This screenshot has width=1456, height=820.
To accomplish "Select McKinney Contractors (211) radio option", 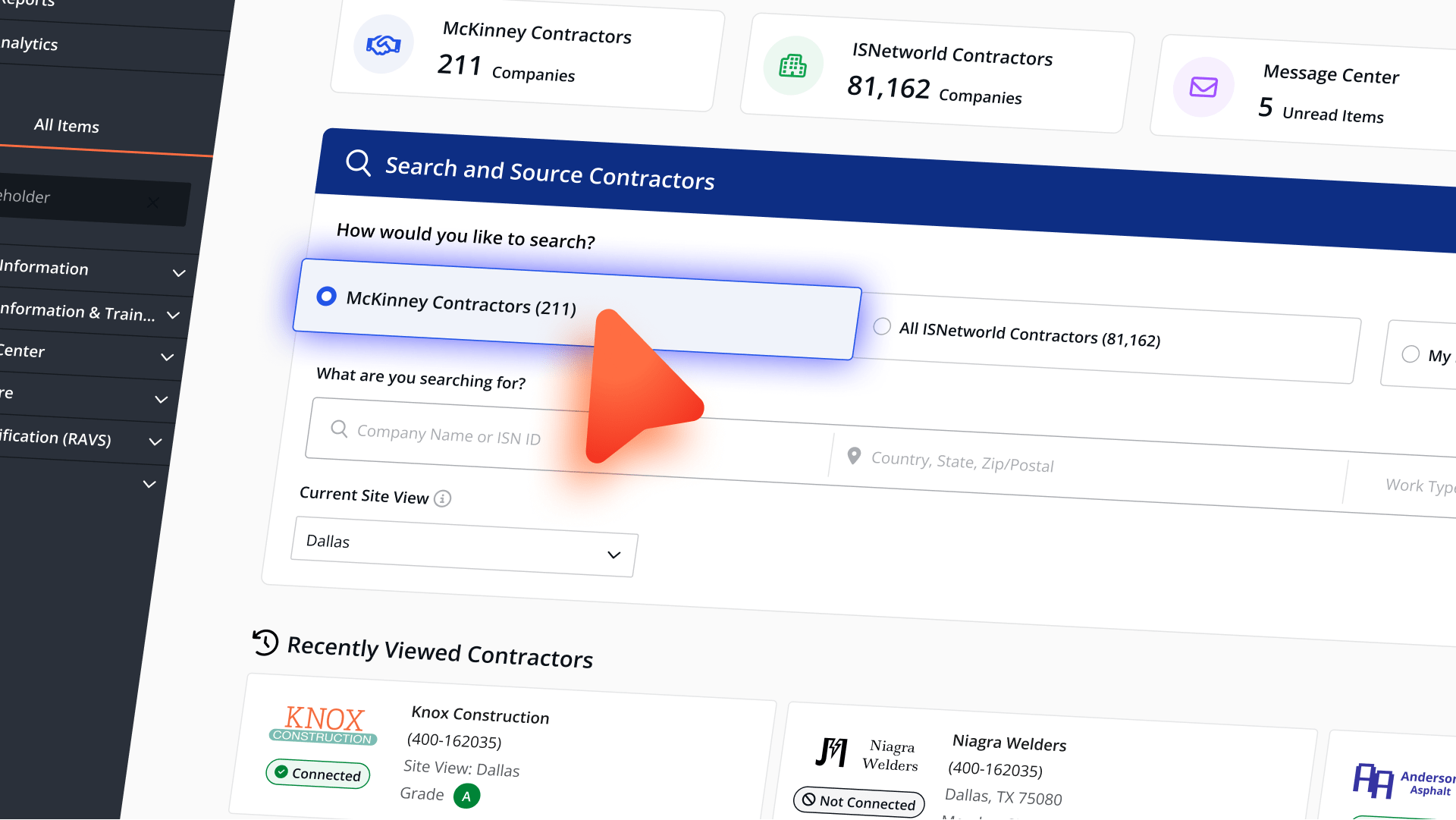I will tap(576, 309).
